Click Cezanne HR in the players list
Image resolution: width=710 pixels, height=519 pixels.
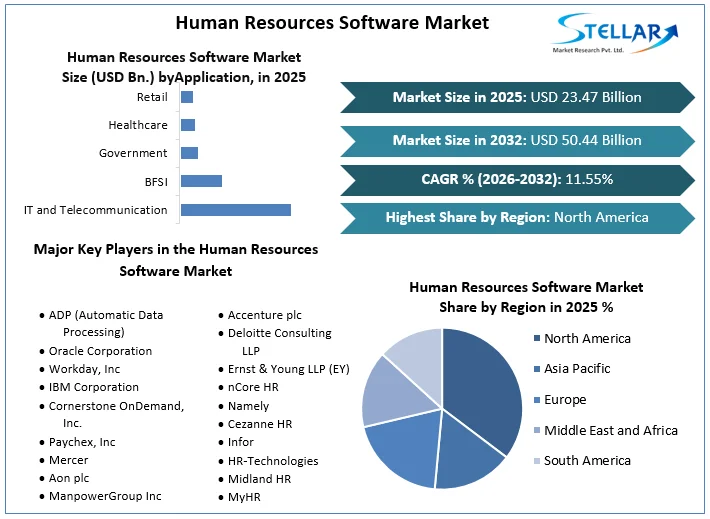[x=256, y=424]
